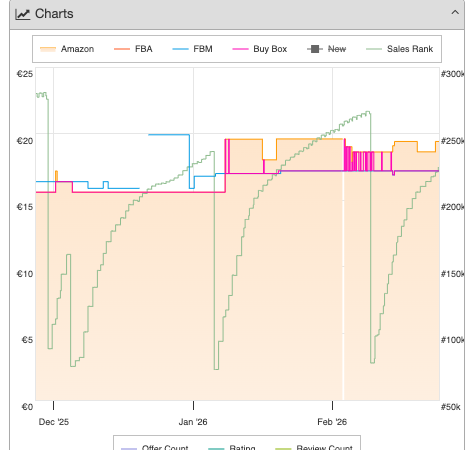Screen dimensions: 474x450
Task: Click the Dec '25 axis label
Action: click(x=54, y=422)
